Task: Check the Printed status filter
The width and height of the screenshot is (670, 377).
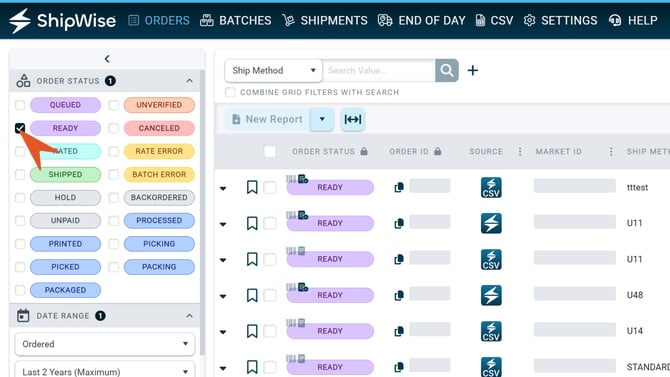Action: point(20,244)
